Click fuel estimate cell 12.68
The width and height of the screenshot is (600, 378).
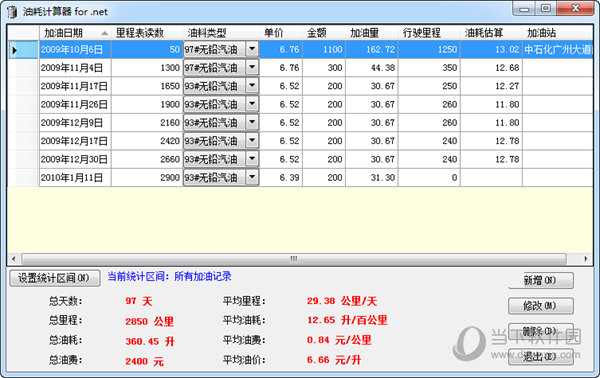click(491, 68)
